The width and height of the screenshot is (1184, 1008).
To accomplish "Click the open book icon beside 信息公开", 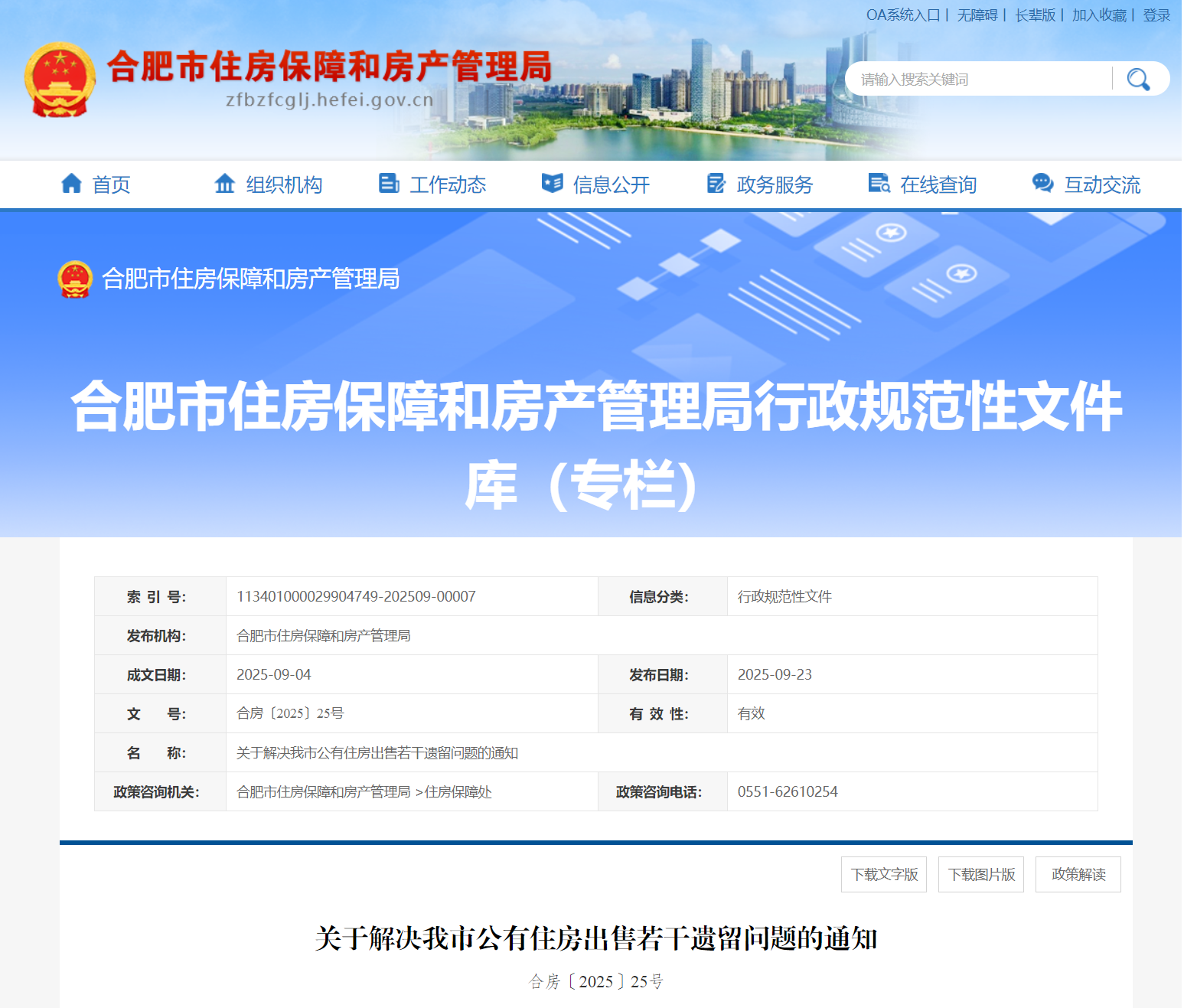I will (x=552, y=184).
